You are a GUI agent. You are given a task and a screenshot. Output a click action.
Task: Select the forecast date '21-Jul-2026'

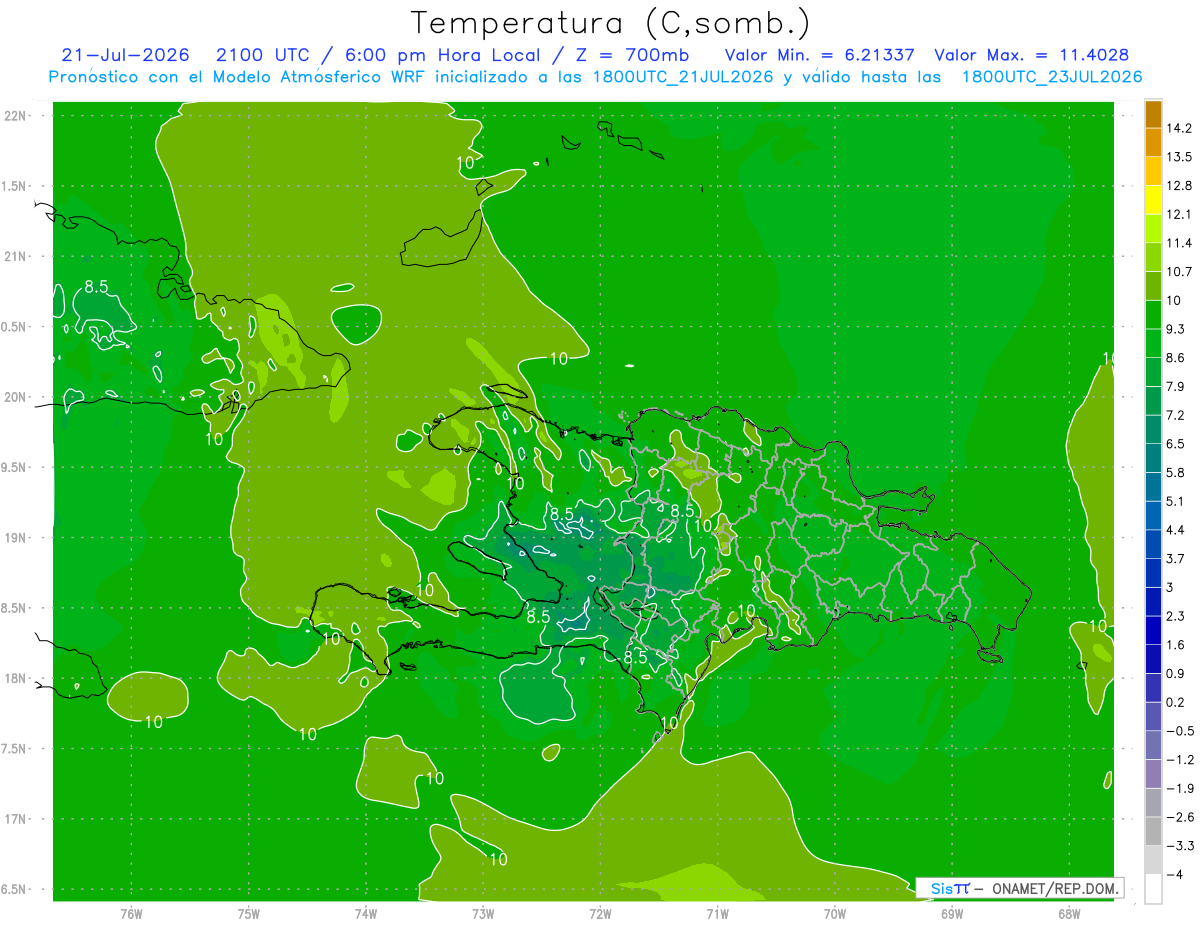(126, 55)
